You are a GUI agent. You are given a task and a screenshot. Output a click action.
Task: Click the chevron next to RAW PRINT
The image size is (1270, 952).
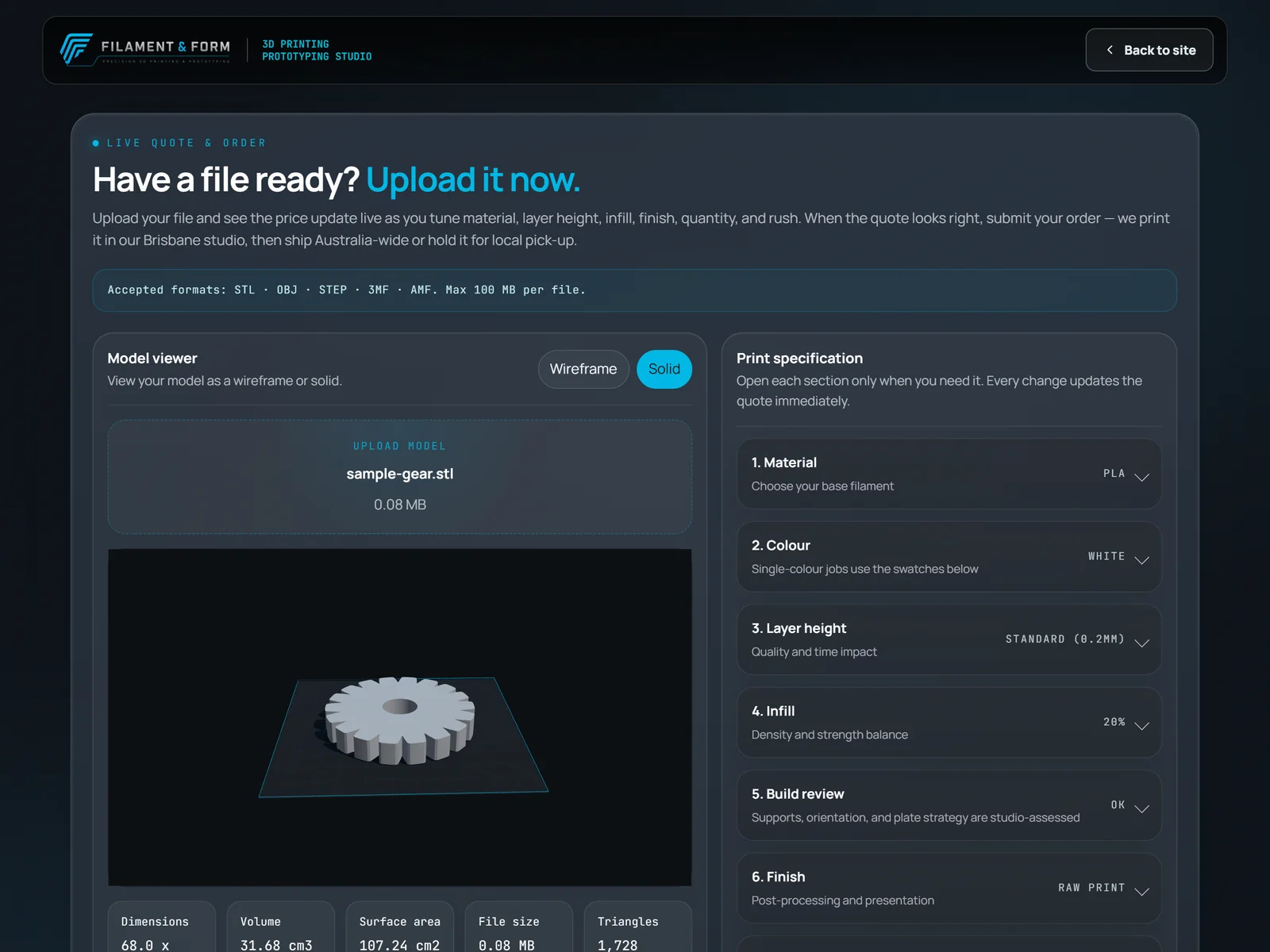1141,891
